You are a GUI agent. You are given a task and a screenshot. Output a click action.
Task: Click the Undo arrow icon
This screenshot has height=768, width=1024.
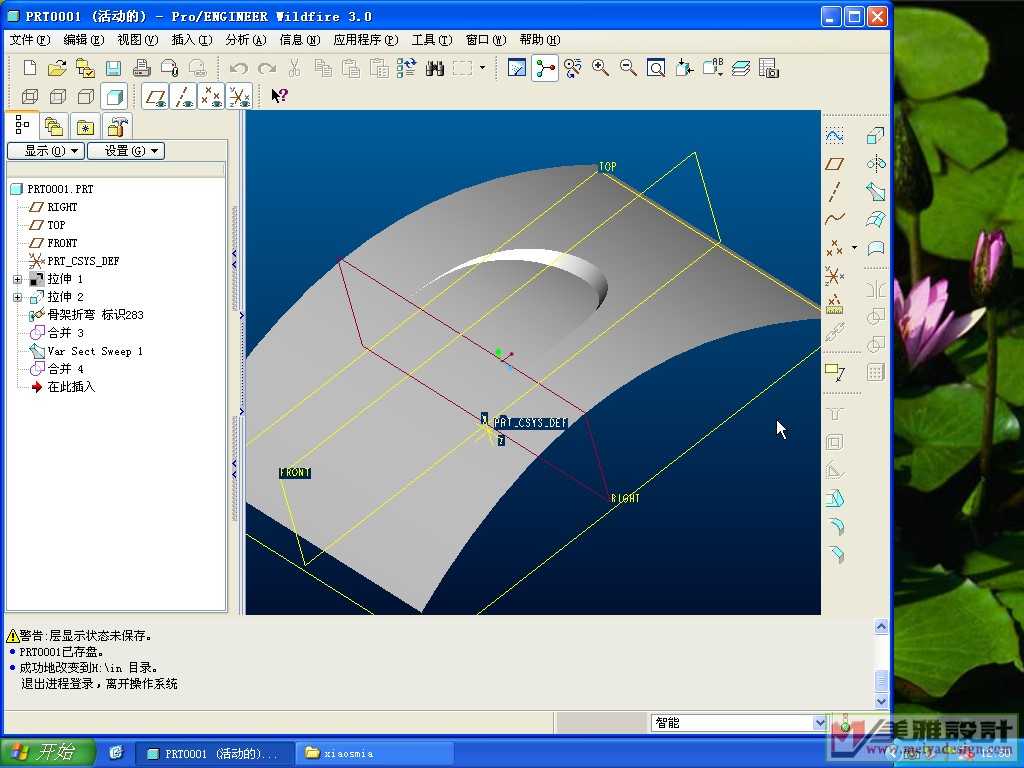239,68
